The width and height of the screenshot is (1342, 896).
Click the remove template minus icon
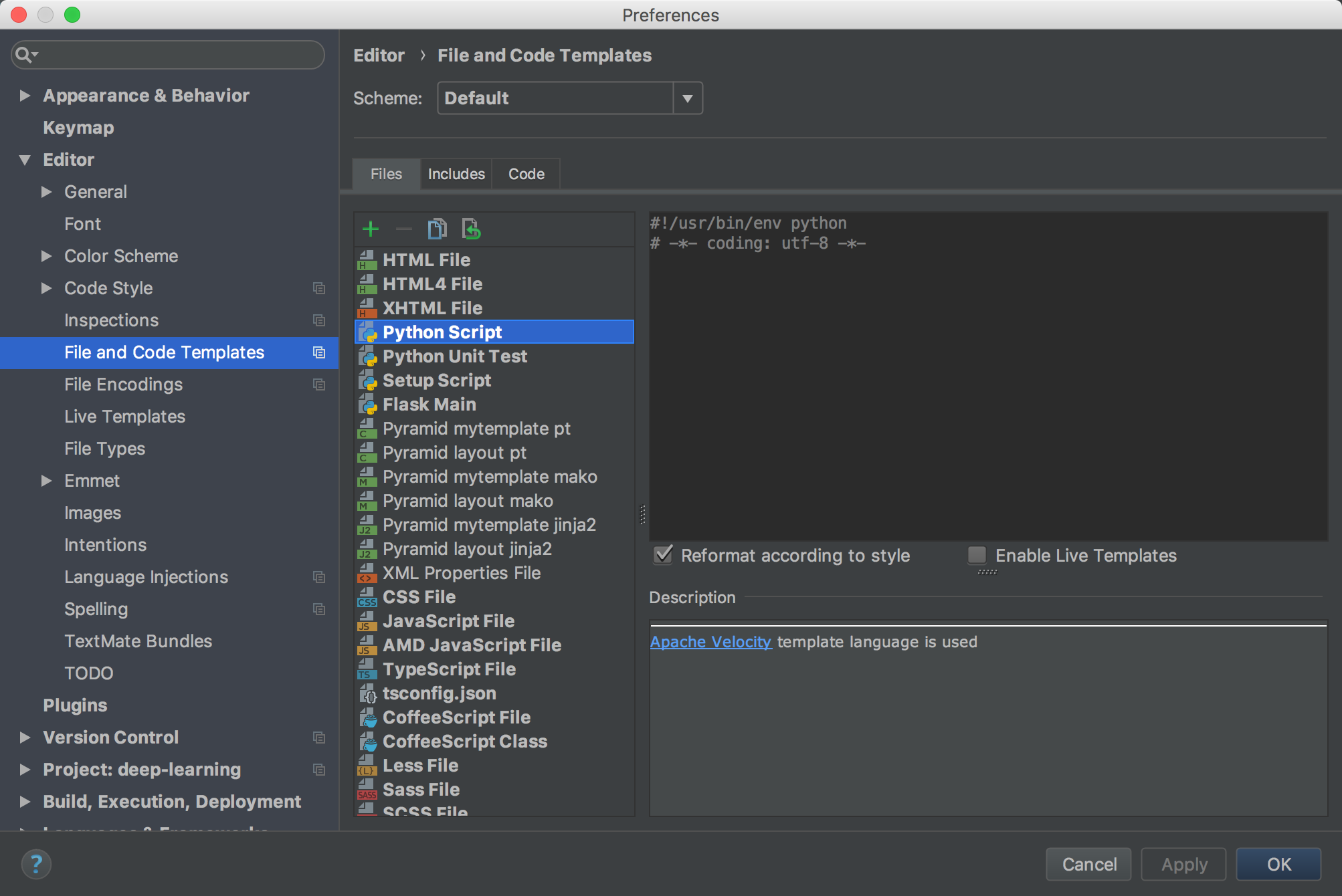[403, 229]
